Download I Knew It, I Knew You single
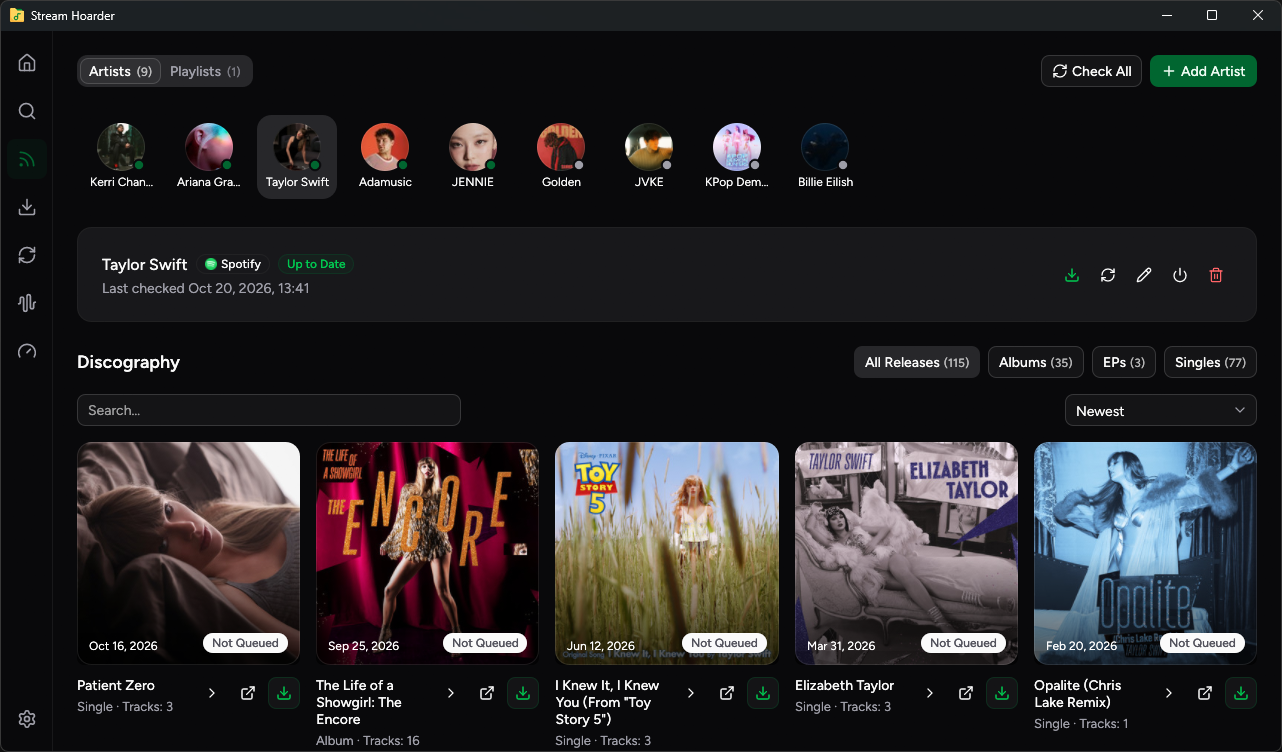The height and width of the screenshot is (752, 1282). 763,693
